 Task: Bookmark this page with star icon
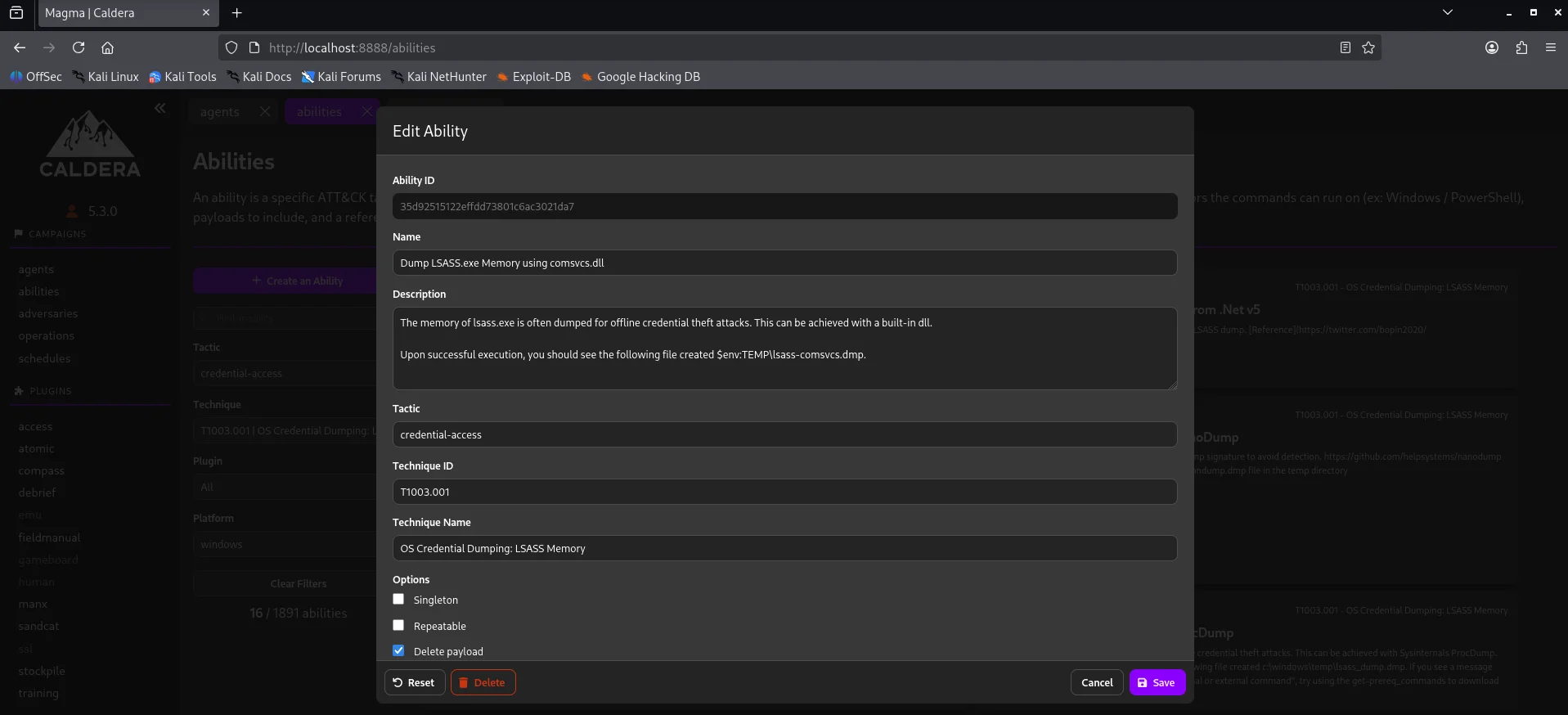click(1368, 47)
